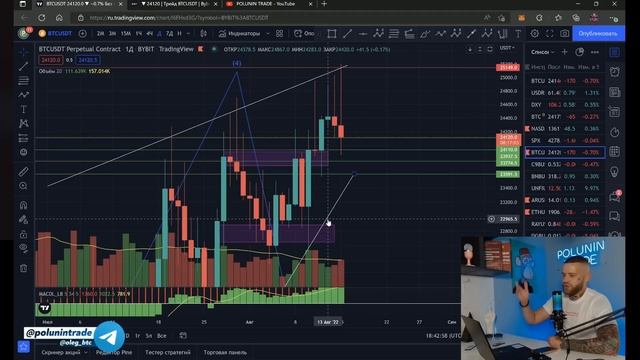Select the SPX row in watchlist
The width and height of the screenshot is (640, 360).
coord(565,140)
